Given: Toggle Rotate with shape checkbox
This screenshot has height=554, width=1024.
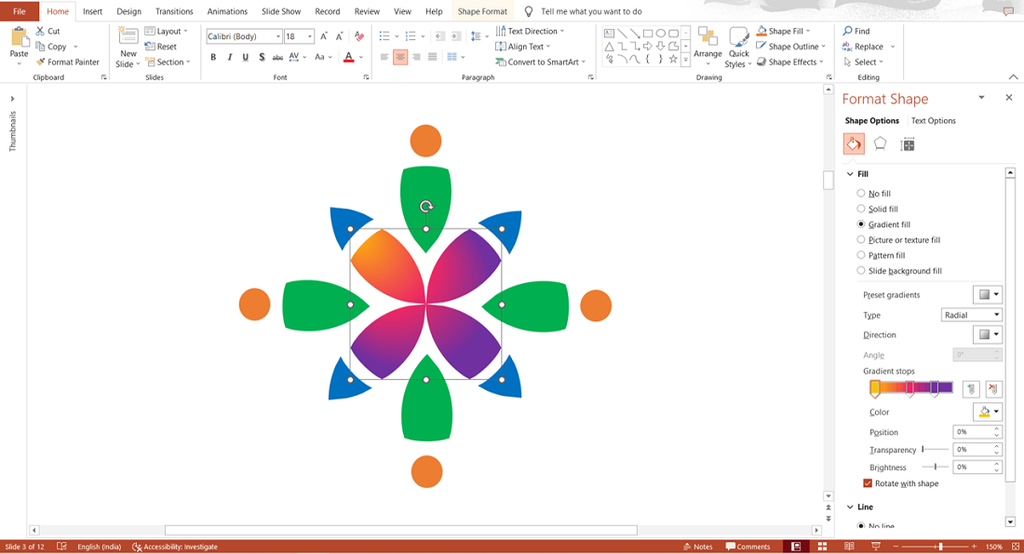Looking at the screenshot, I should 868,483.
